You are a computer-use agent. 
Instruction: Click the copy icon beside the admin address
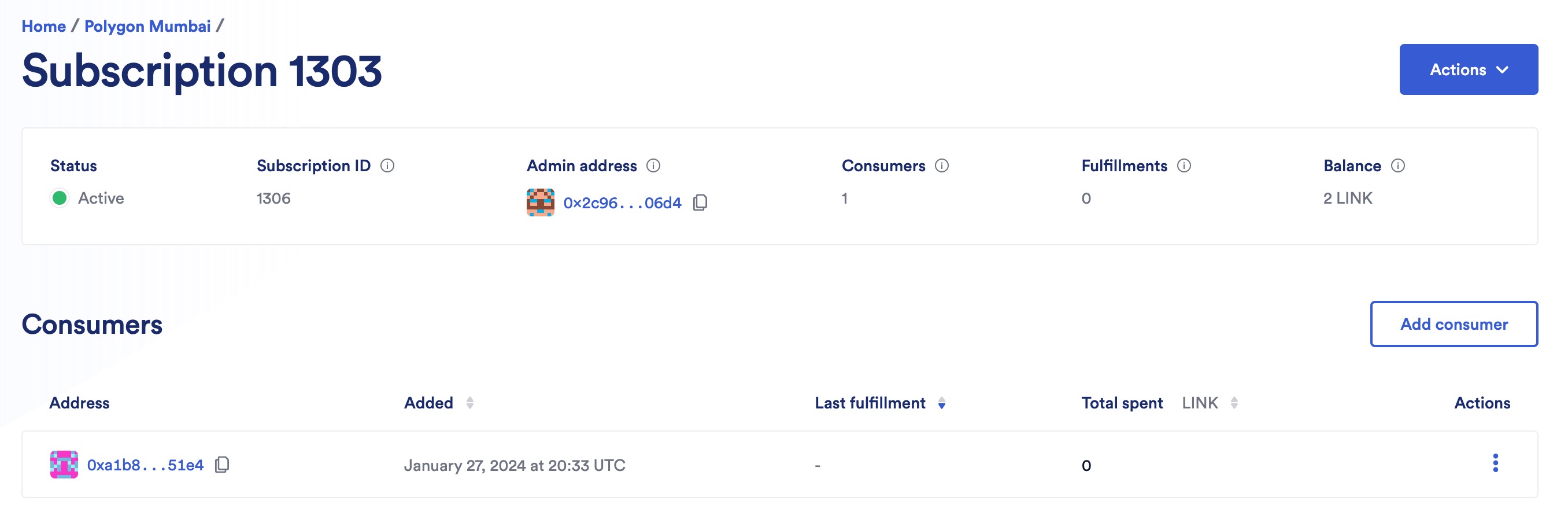[701, 202]
